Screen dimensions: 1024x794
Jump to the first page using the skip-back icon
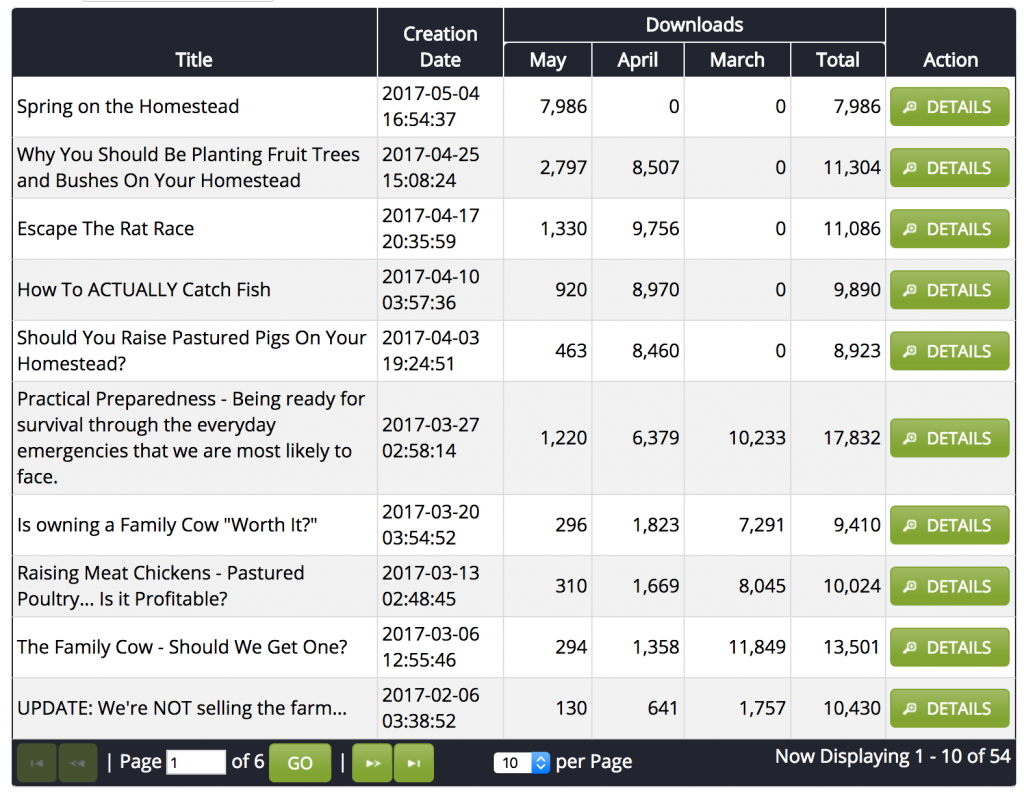tap(36, 762)
